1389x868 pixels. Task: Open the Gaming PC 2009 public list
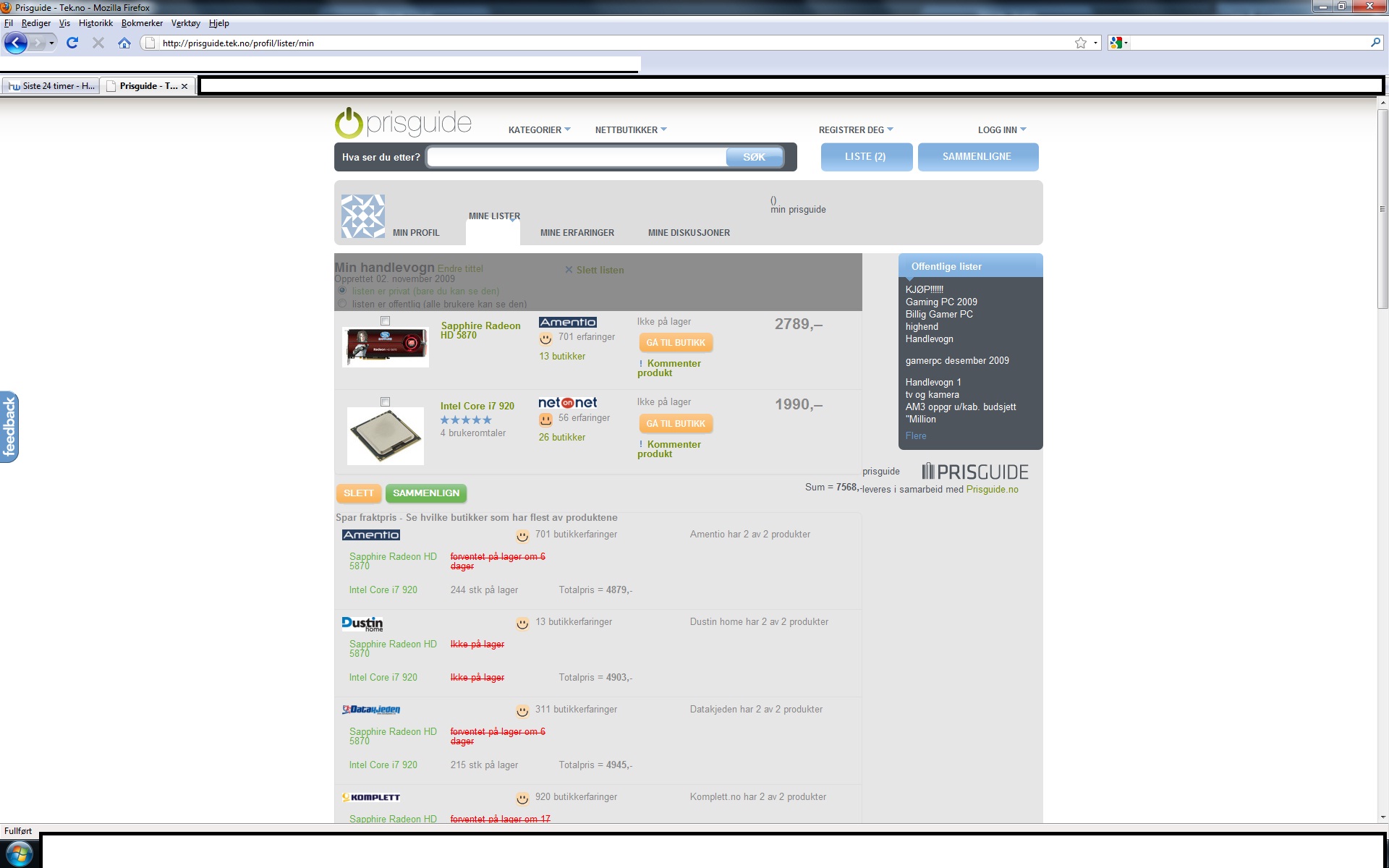coord(941,302)
